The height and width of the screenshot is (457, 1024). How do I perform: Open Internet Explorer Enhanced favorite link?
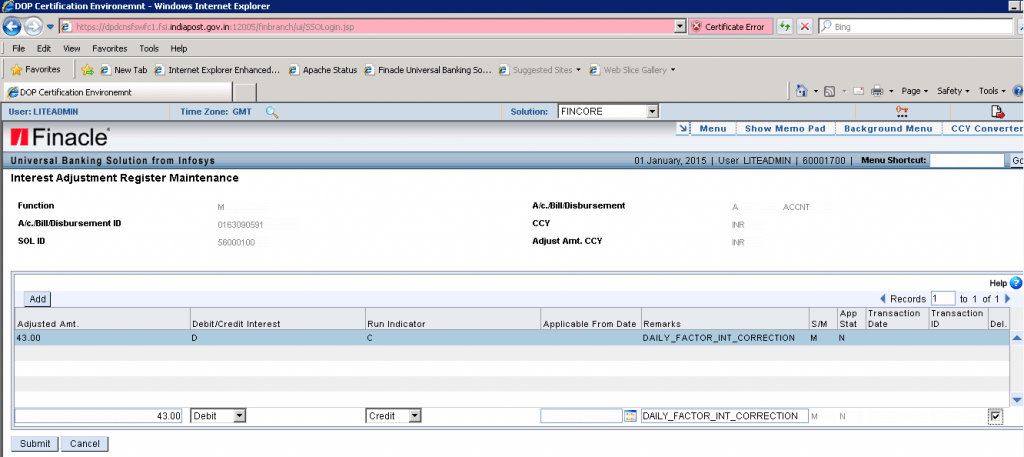[x=217, y=70]
